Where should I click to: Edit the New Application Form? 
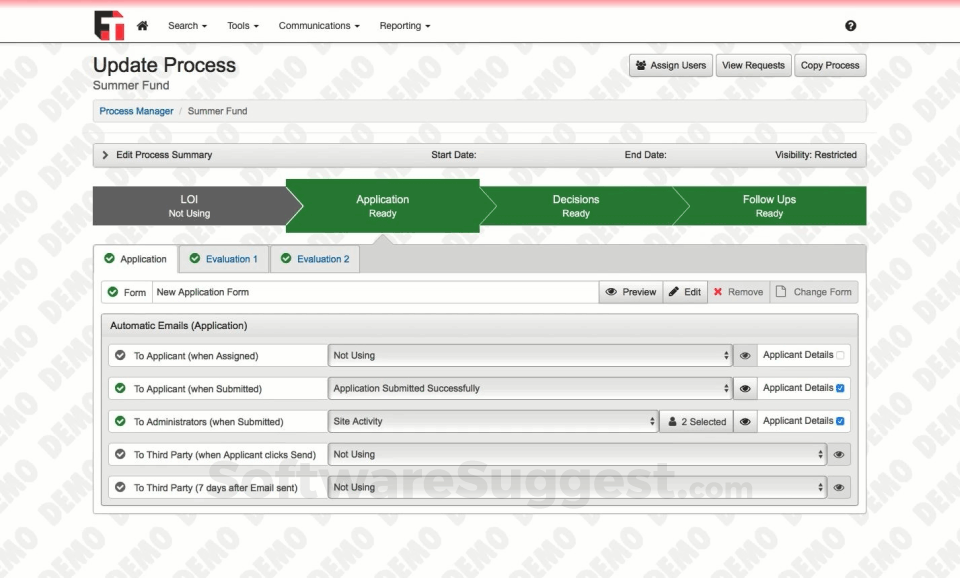685,292
